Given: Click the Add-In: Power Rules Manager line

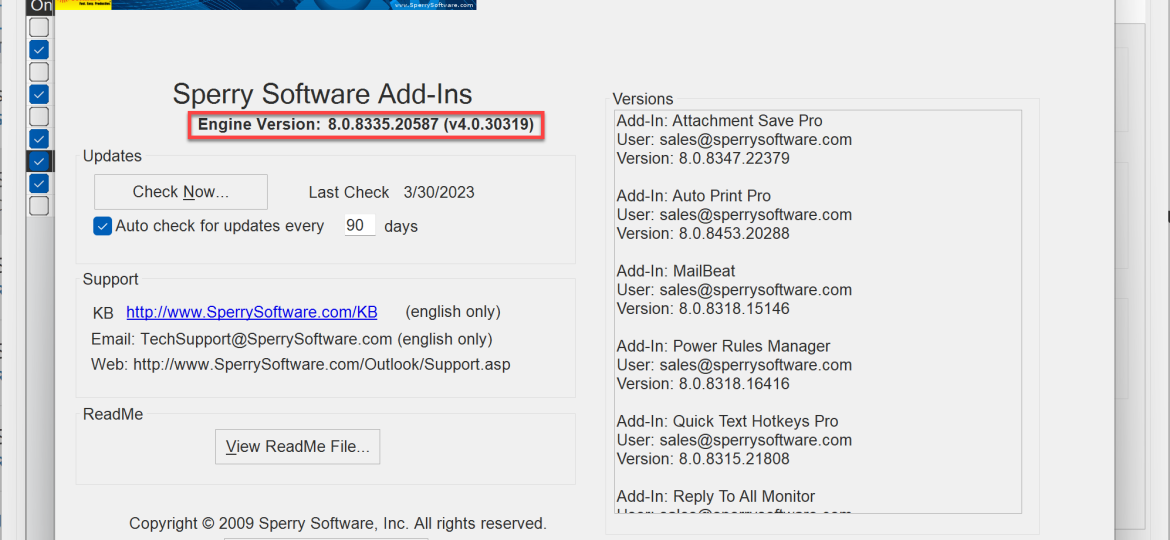Looking at the screenshot, I should pyautogui.click(x=723, y=346).
